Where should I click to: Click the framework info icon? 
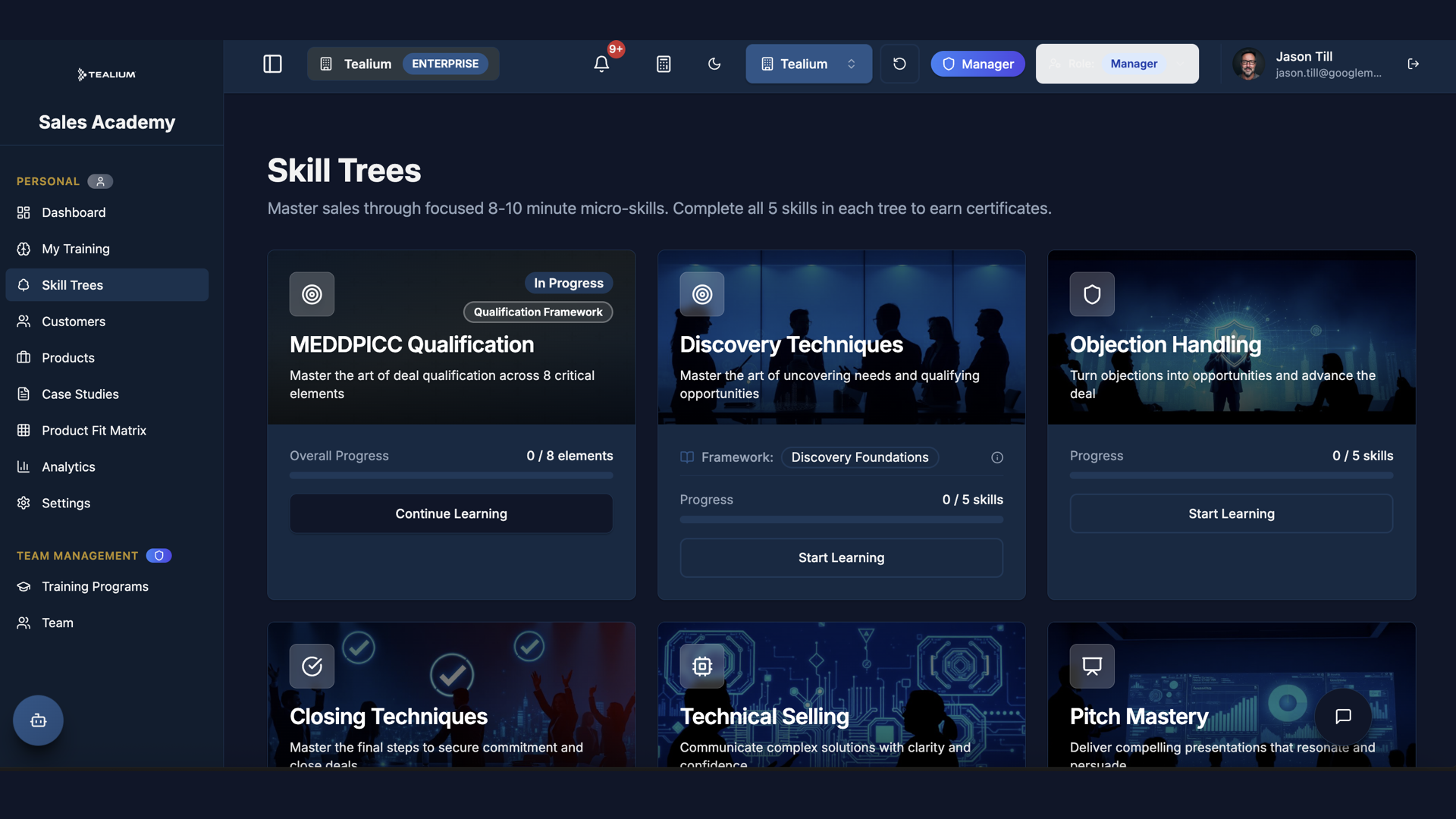coord(997,458)
